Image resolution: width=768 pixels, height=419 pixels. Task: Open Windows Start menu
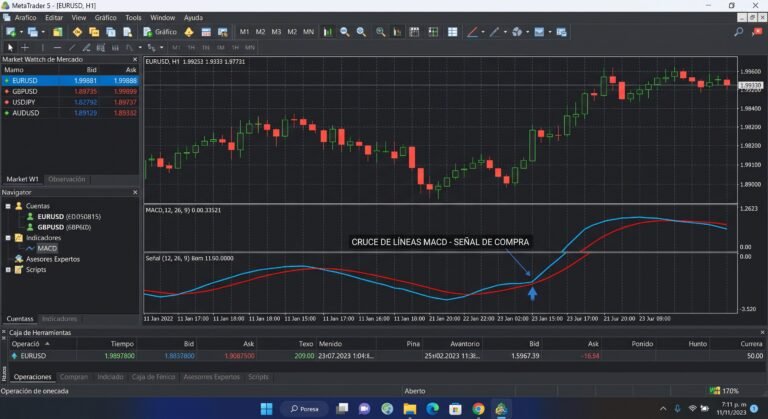click(266, 409)
